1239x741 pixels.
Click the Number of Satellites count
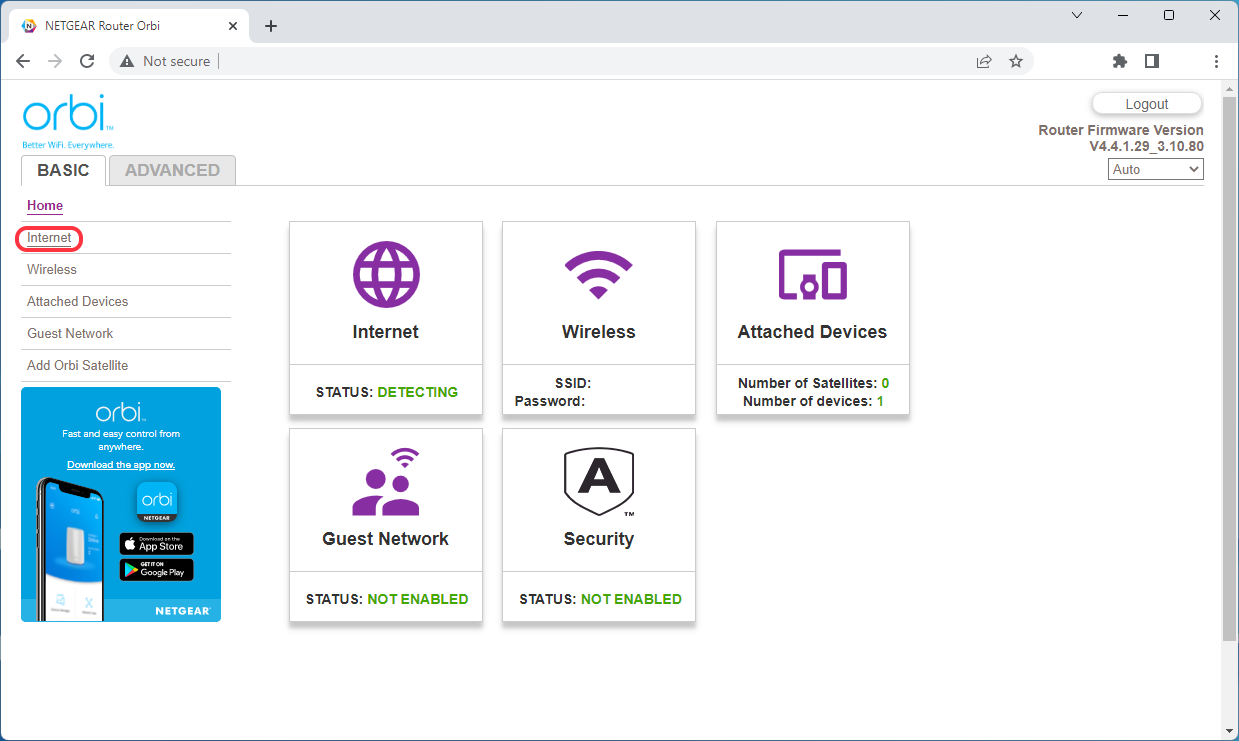point(885,383)
